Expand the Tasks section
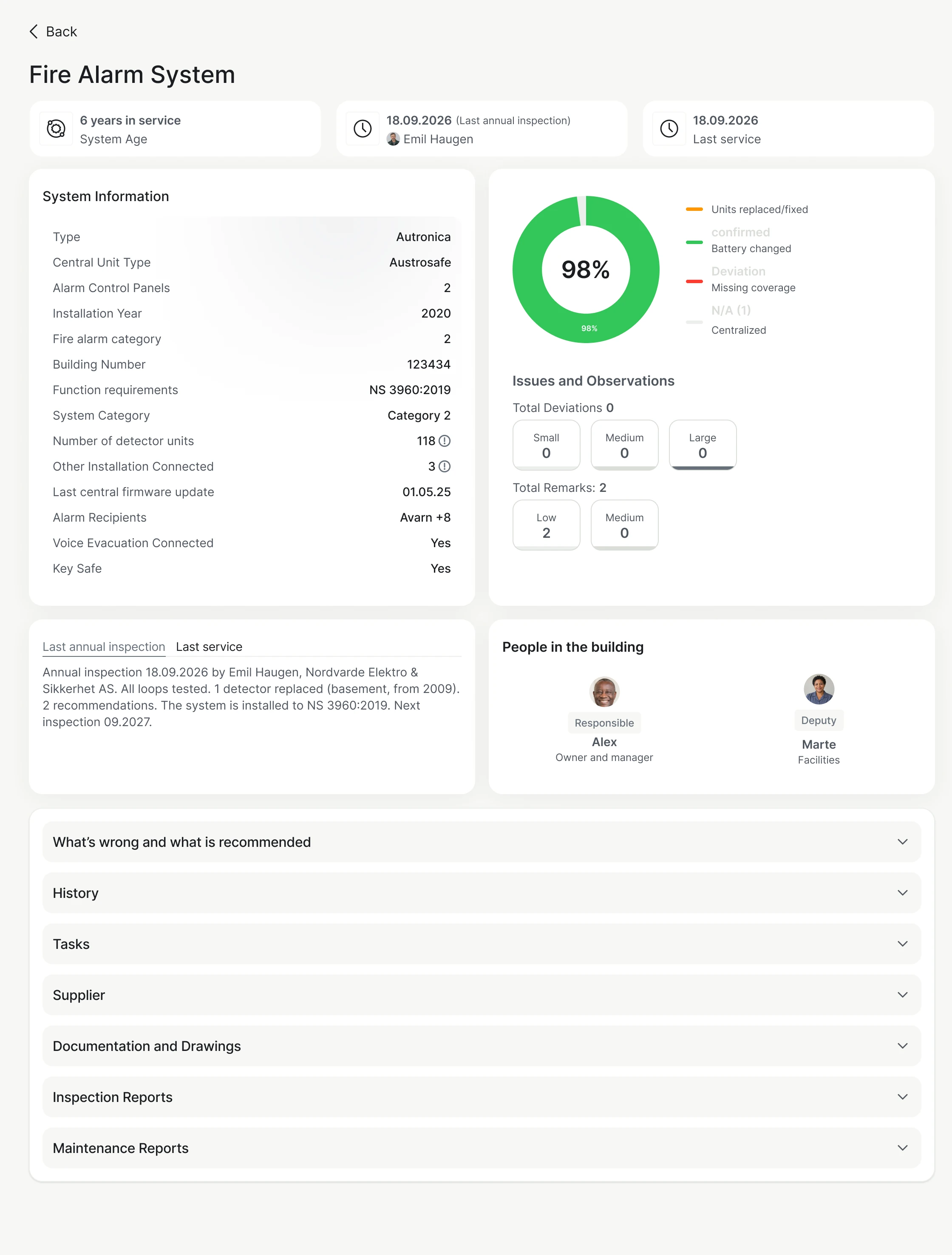Viewport: 952px width, 1255px height. point(482,944)
